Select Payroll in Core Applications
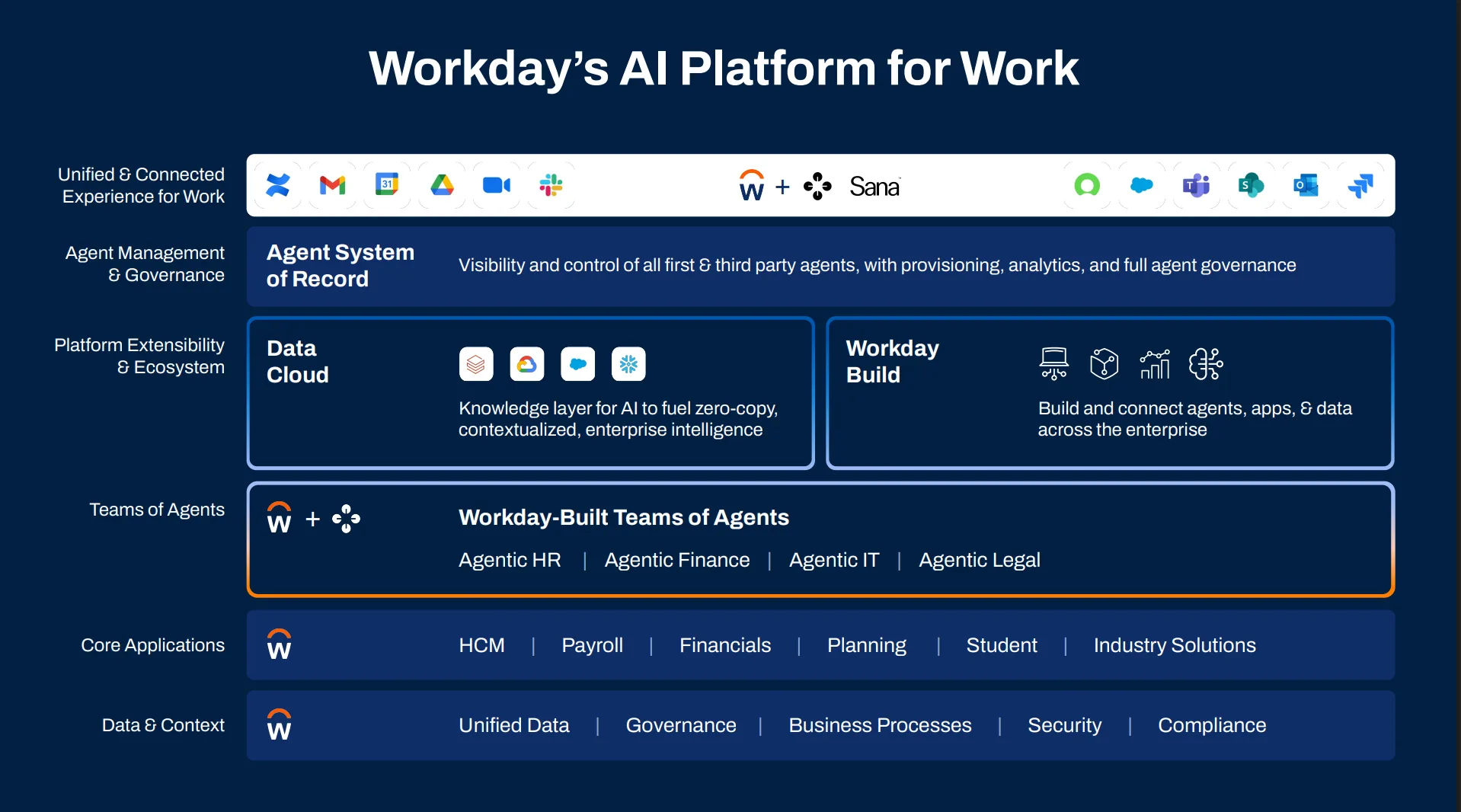This screenshot has height=812, width=1461. [x=593, y=645]
